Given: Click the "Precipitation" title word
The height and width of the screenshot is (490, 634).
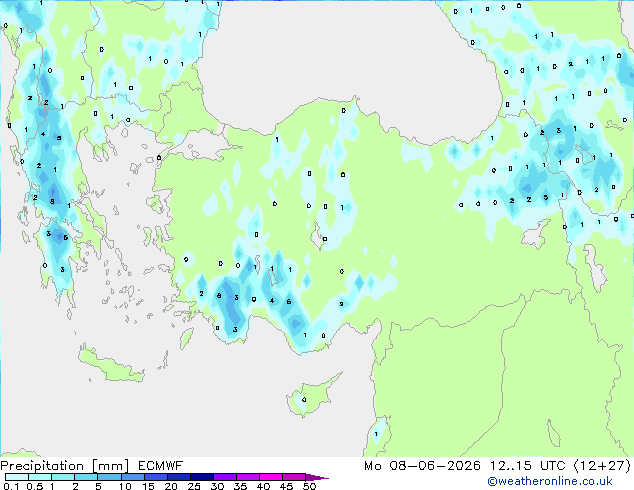Looking at the screenshot, I should (42, 466).
